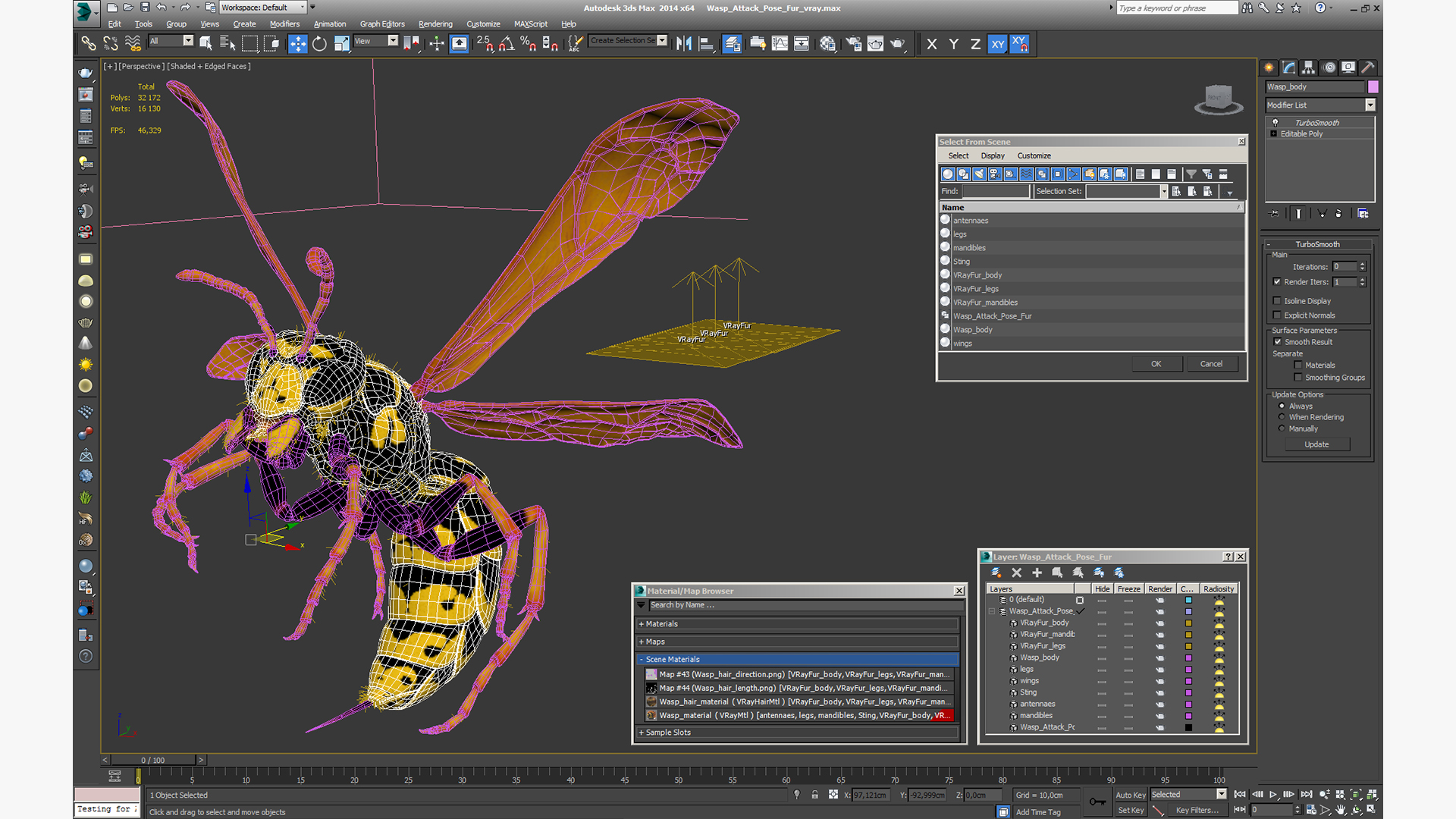The height and width of the screenshot is (819, 1456).
Task: Click OK in Select From Scene dialog
Action: pos(1156,364)
